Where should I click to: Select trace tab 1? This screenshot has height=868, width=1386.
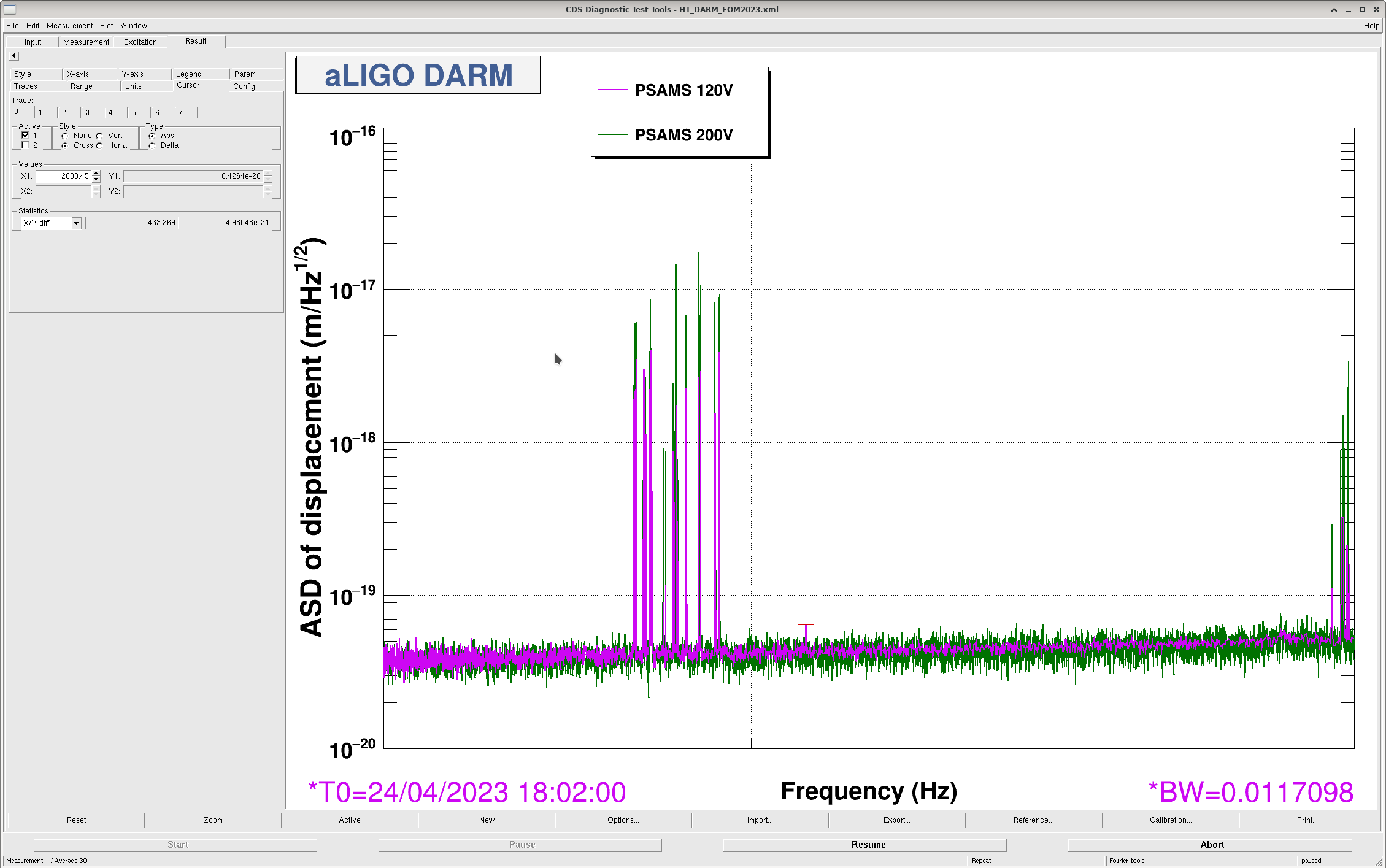click(46, 113)
